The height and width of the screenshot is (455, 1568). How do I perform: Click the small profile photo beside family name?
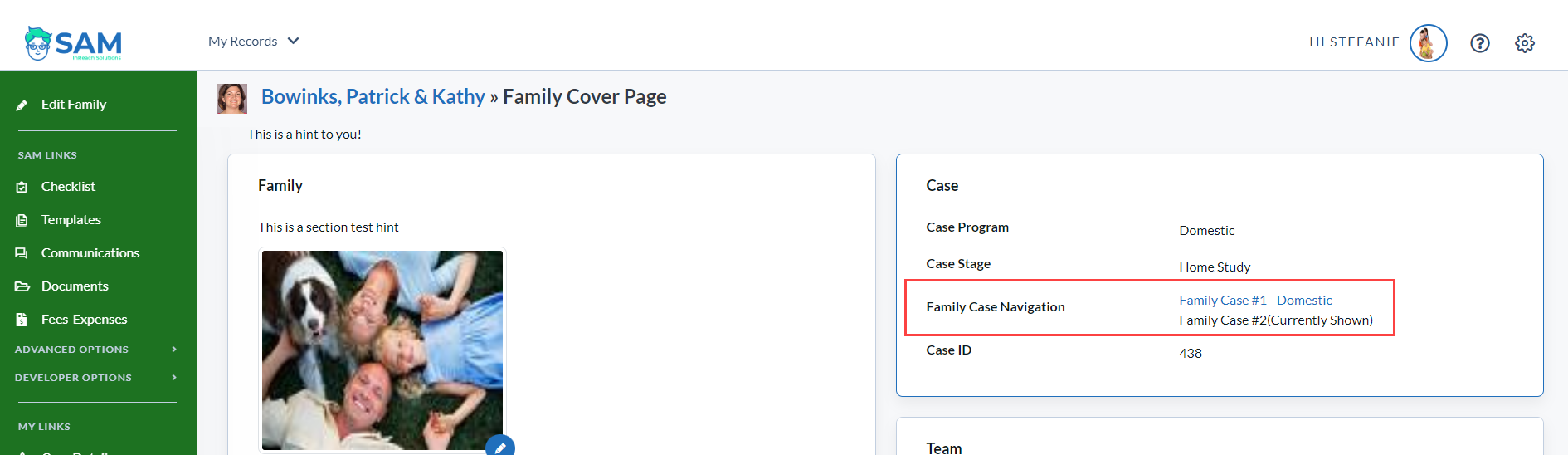click(232, 98)
